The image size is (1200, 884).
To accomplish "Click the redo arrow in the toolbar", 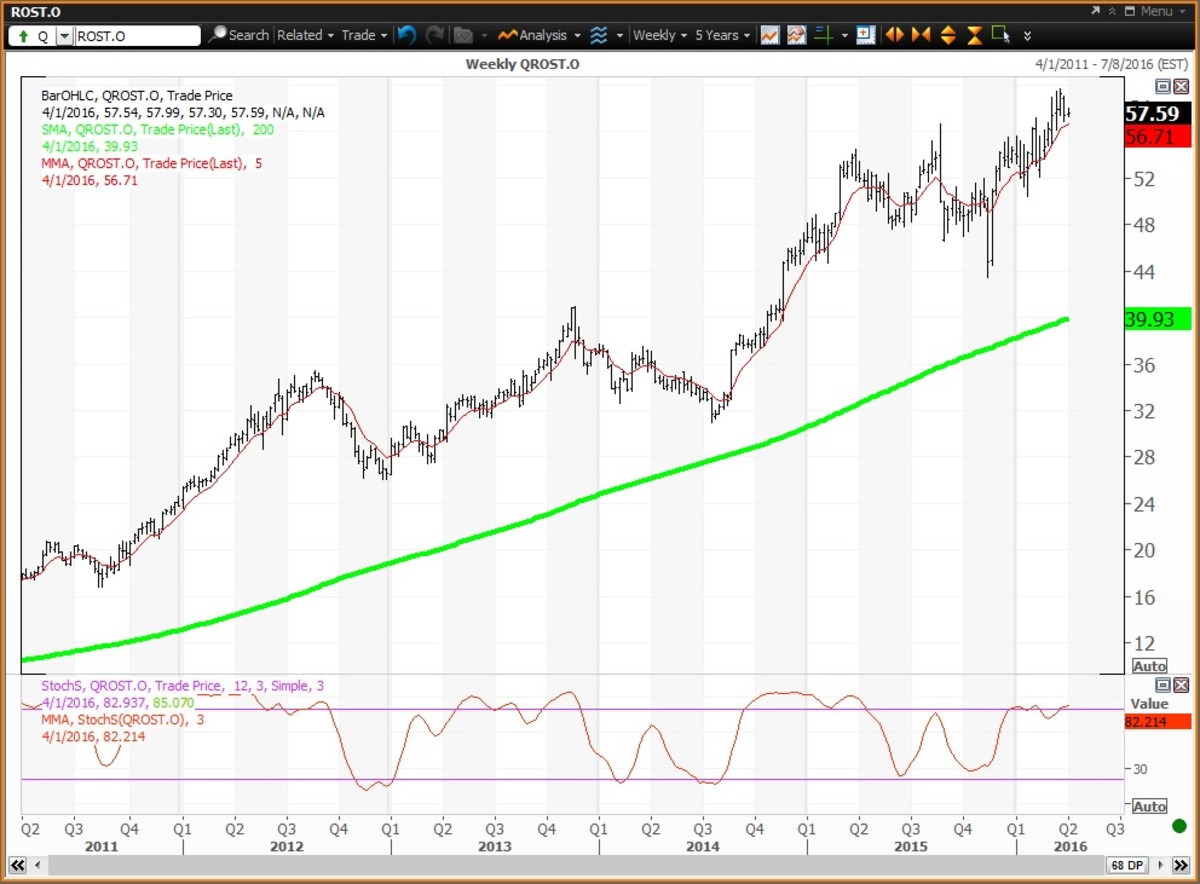I will click(434, 35).
